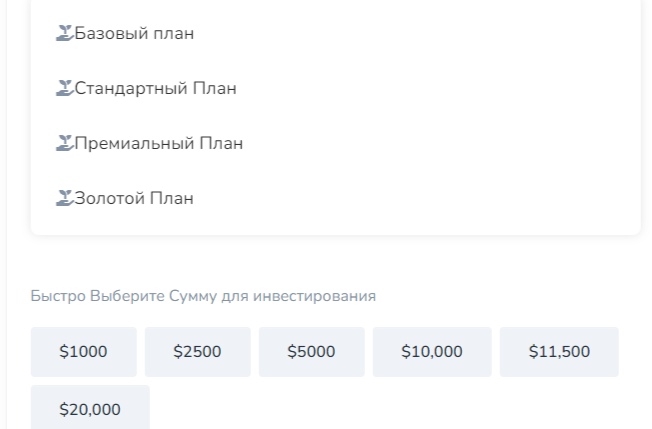Select the $20,000 amount button
652x429 pixels.
(90, 408)
